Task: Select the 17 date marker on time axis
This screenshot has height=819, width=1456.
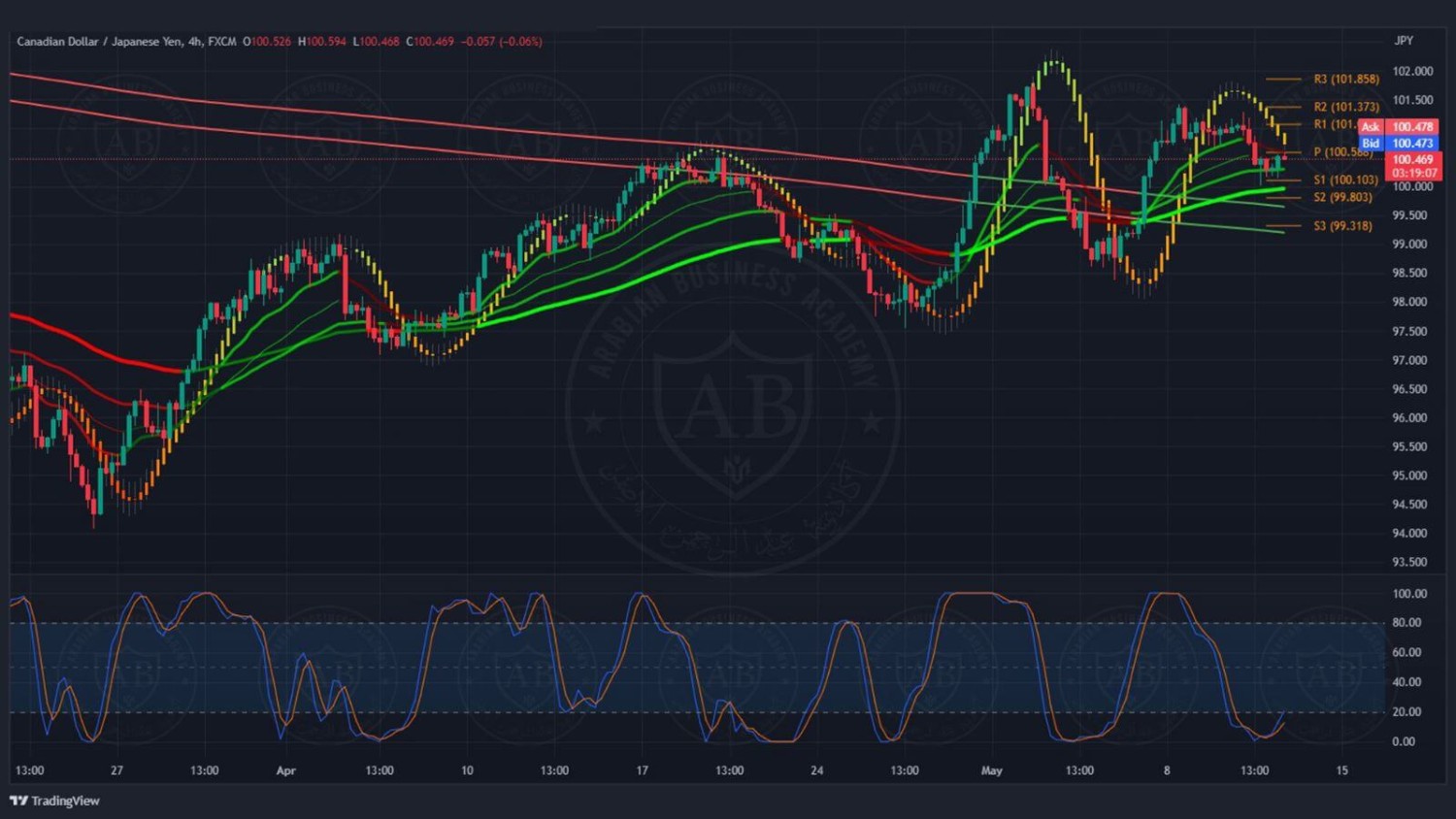Action: pyautogui.click(x=642, y=770)
